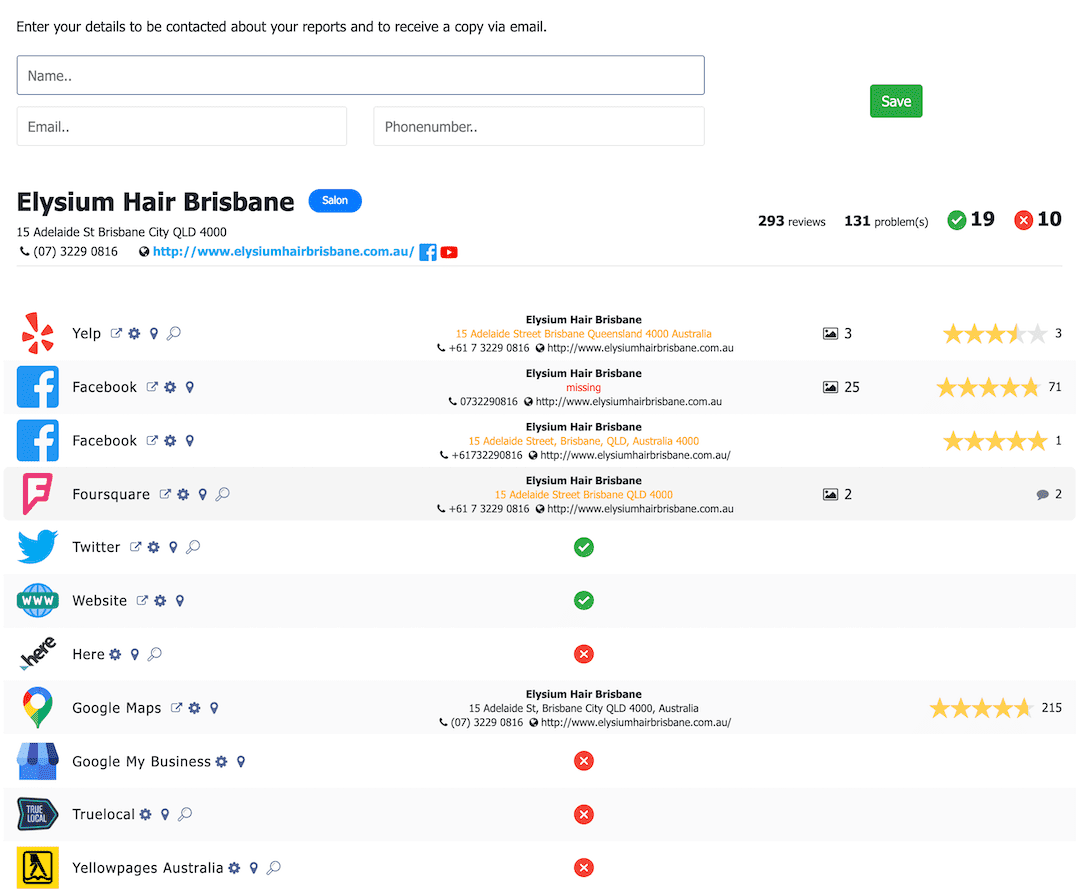The height and width of the screenshot is (894, 1080).
Task: Click the Foursquare logo
Action: coord(37,494)
